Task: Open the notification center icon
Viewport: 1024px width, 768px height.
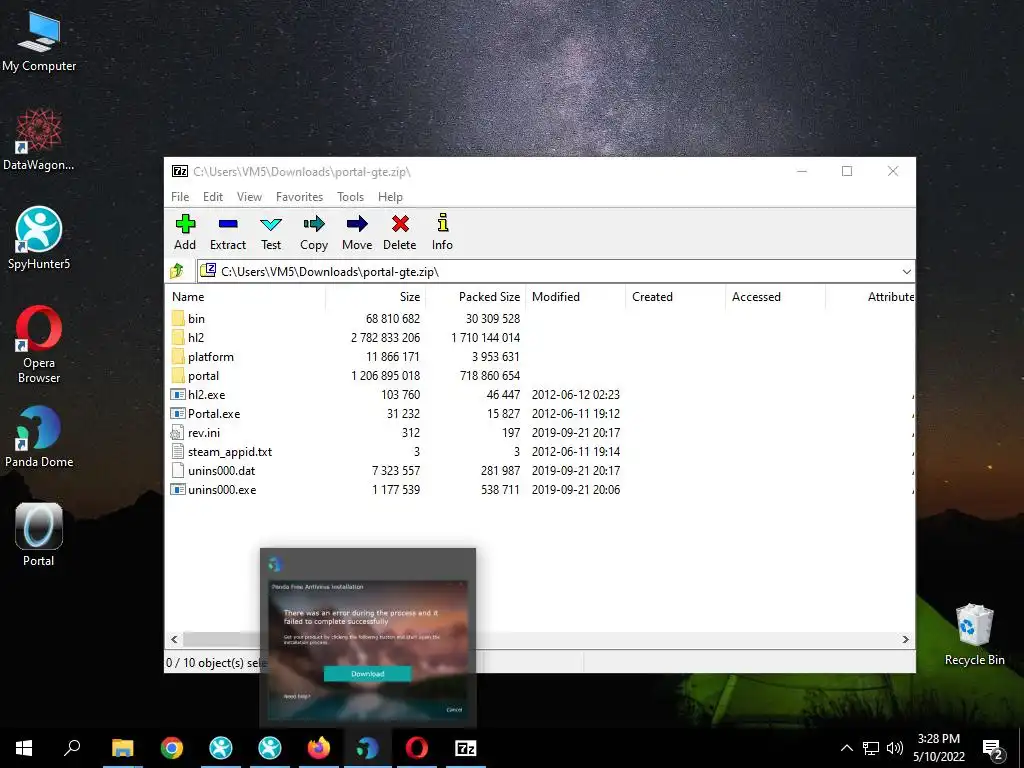Action: (x=993, y=748)
